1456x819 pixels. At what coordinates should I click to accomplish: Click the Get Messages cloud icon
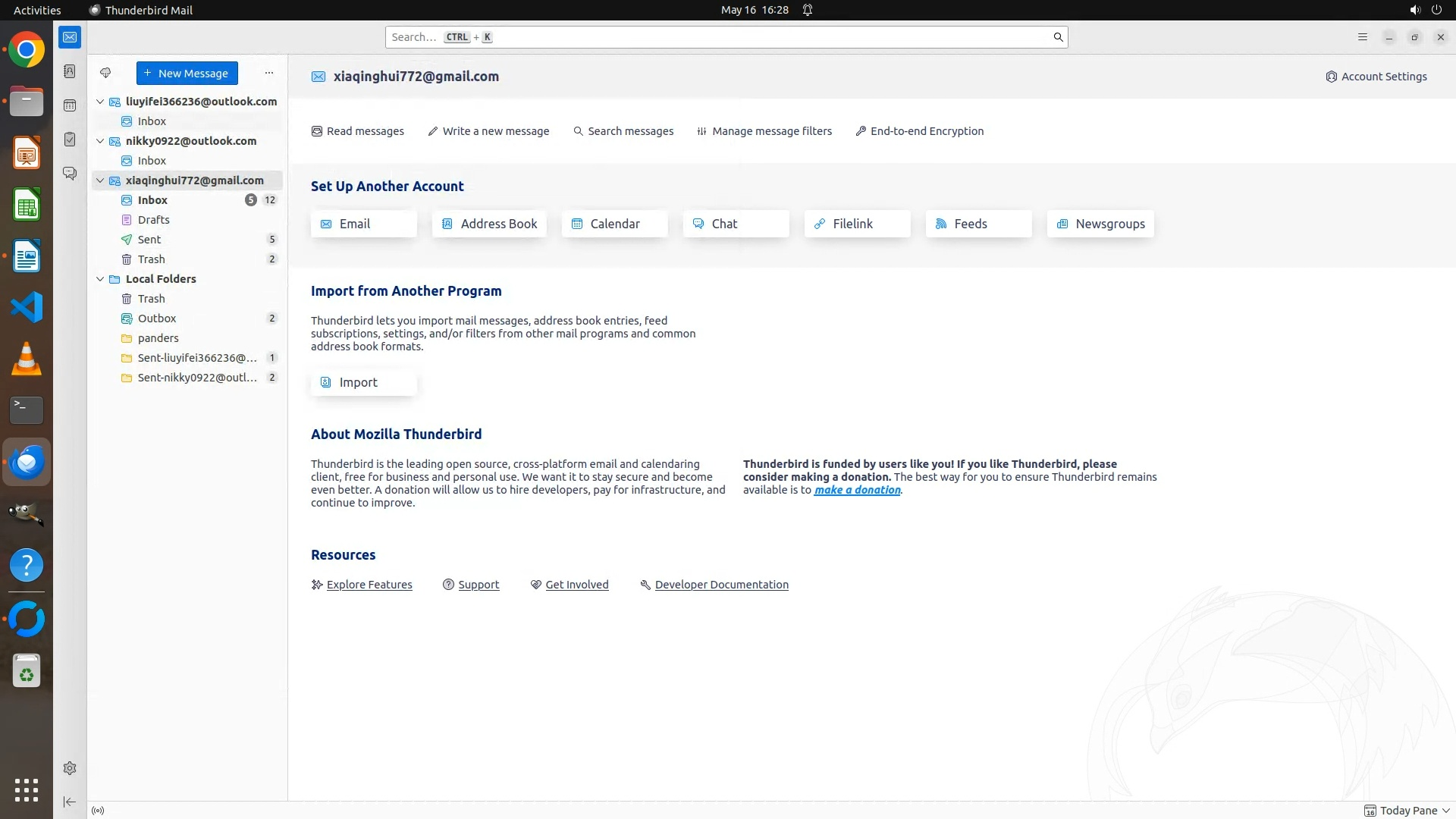point(105,74)
